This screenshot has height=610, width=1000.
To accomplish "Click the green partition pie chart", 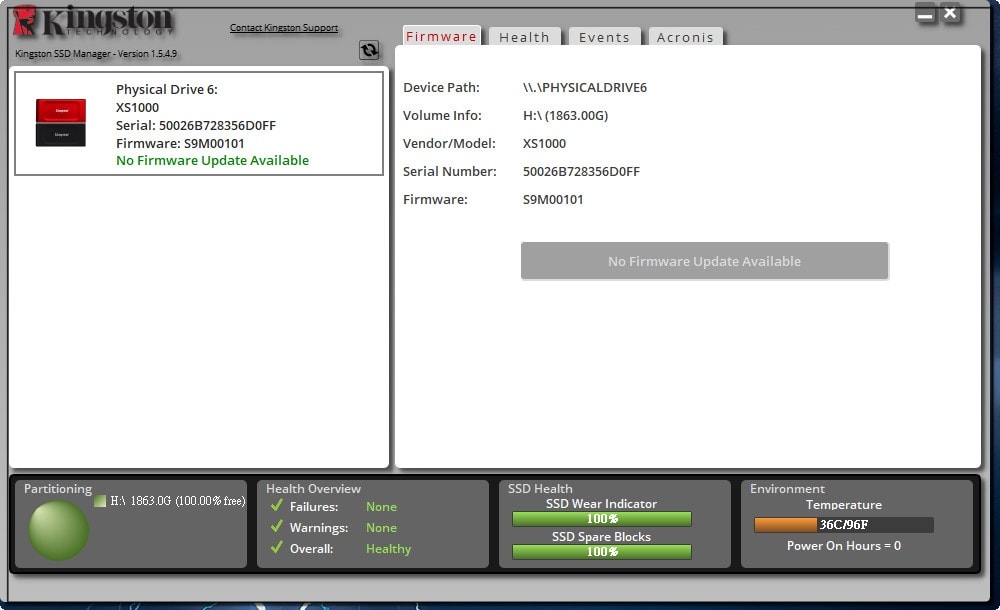I will pyautogui.click(x=58, y=531).
